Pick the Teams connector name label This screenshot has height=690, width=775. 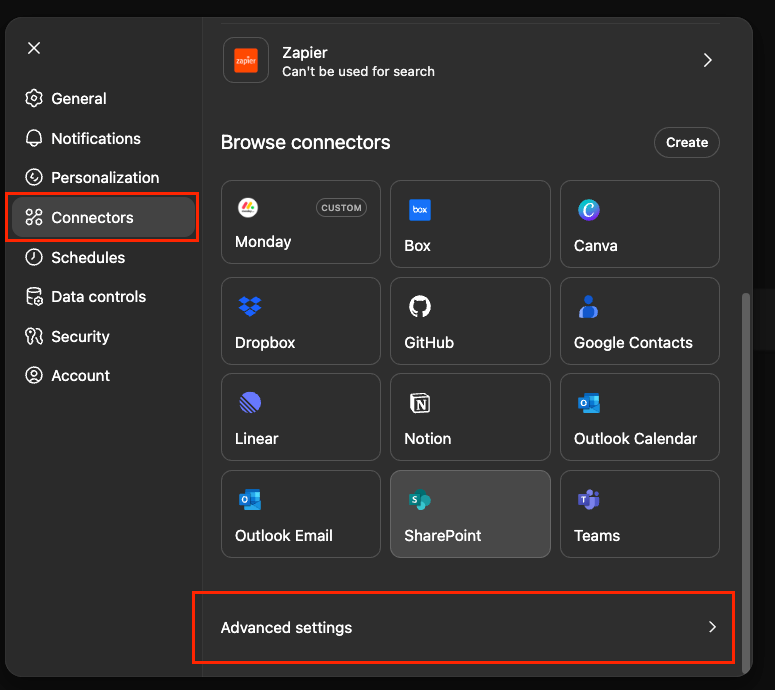pos(597,535)
